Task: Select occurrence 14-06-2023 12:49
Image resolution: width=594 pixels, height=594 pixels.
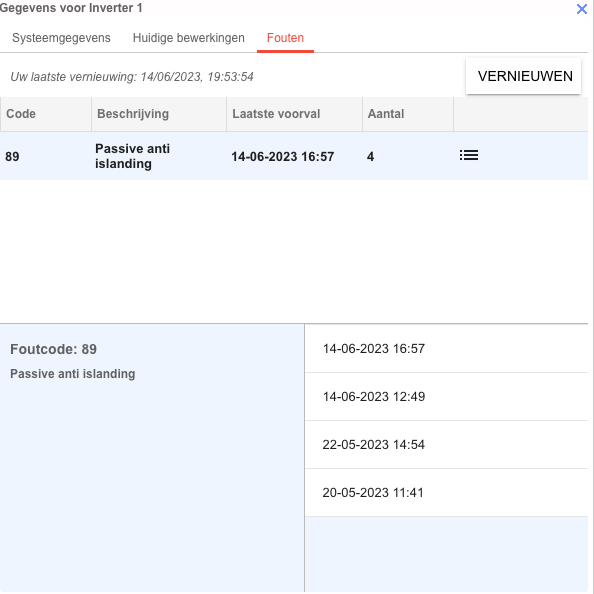Action: coord(446,397)
